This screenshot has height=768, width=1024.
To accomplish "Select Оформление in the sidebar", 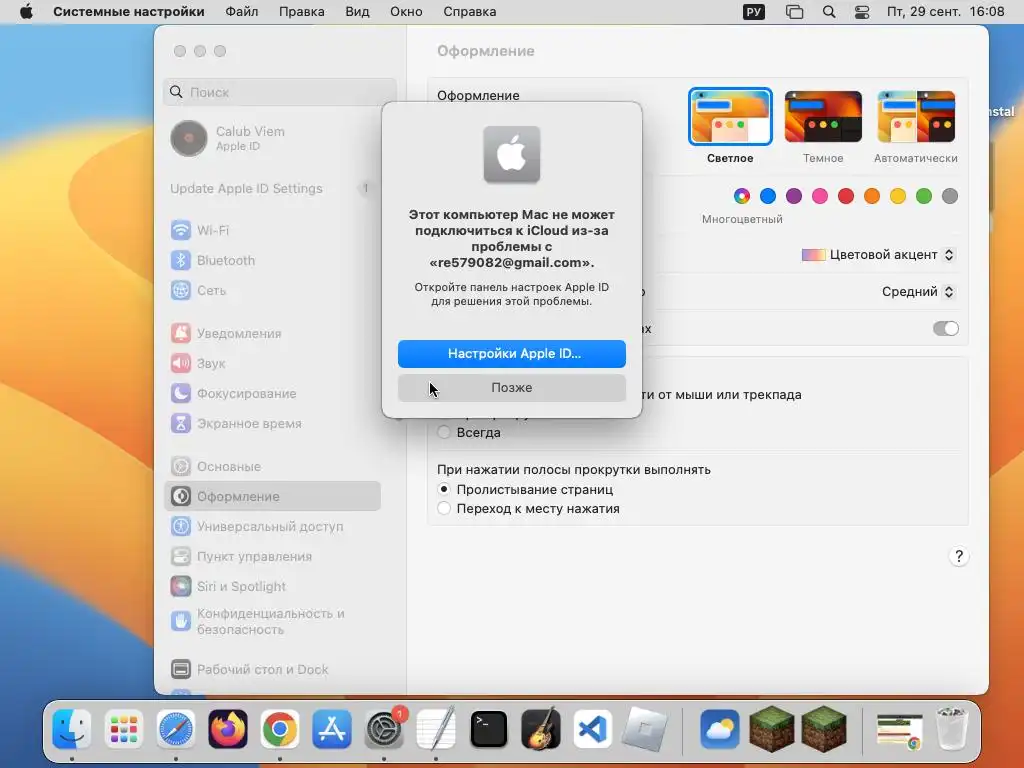I will [272, 496].
